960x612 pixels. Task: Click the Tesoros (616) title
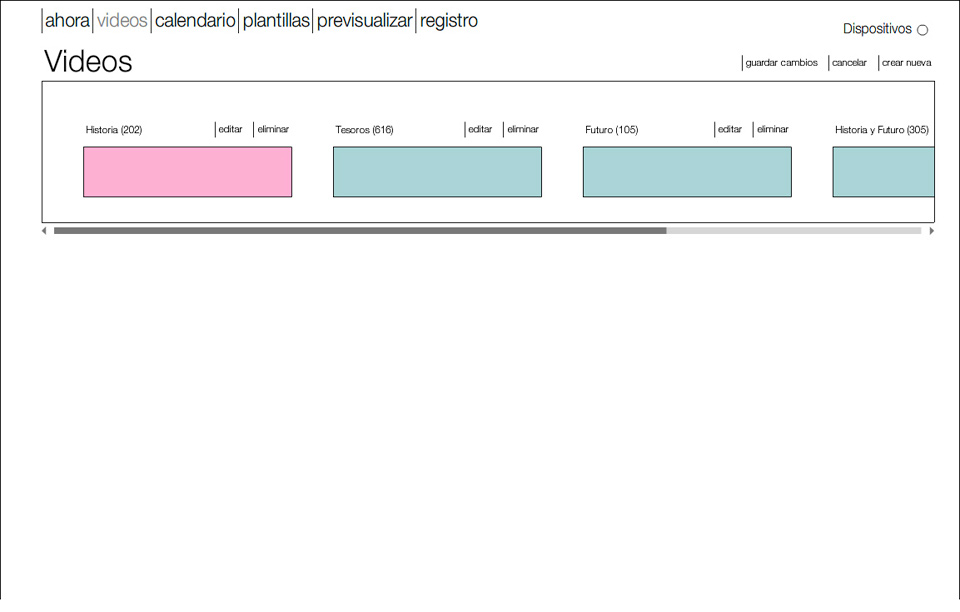(x=364, y=130)
